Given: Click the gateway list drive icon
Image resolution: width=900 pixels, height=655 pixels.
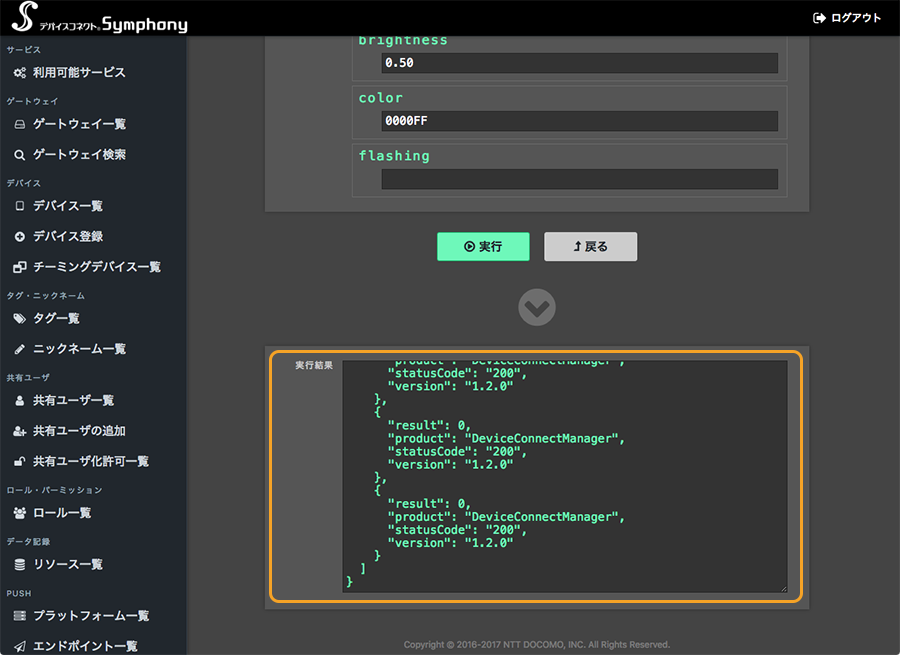Looking at the screenshot, I should click(20, 124).
